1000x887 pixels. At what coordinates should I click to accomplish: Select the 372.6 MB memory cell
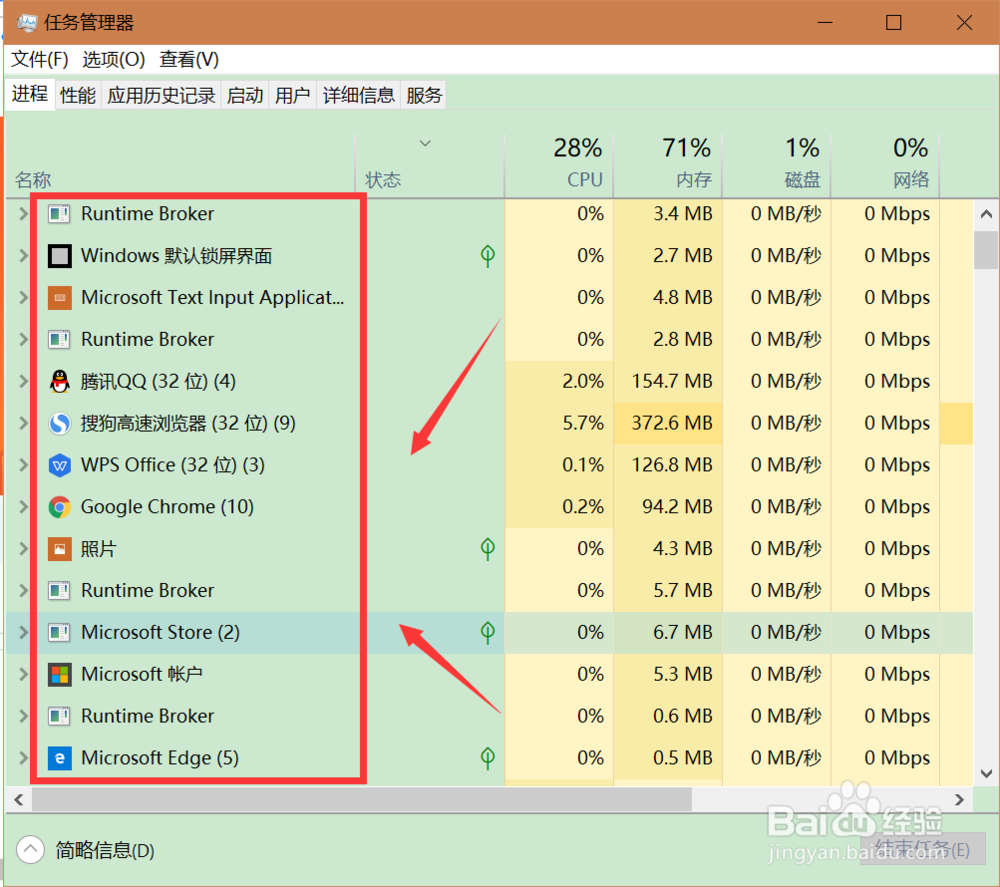pyautogui.click(x=668, y=423)
